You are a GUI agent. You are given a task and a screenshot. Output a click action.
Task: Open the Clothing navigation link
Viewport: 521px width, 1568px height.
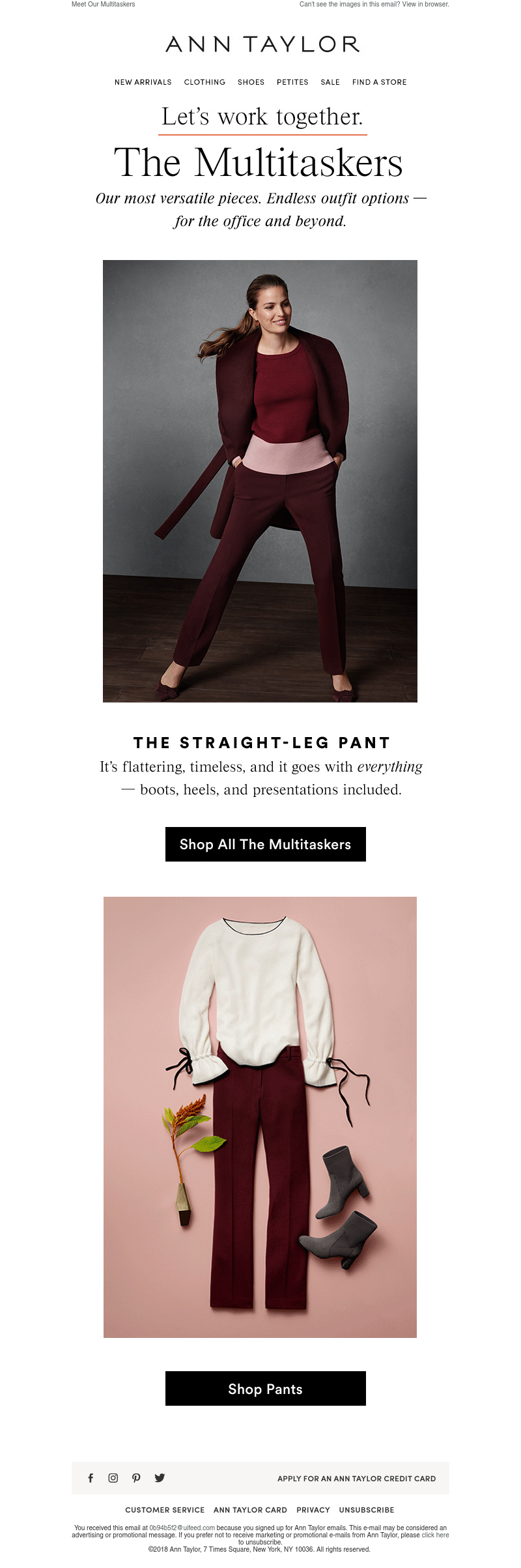(x=204, y=82)
